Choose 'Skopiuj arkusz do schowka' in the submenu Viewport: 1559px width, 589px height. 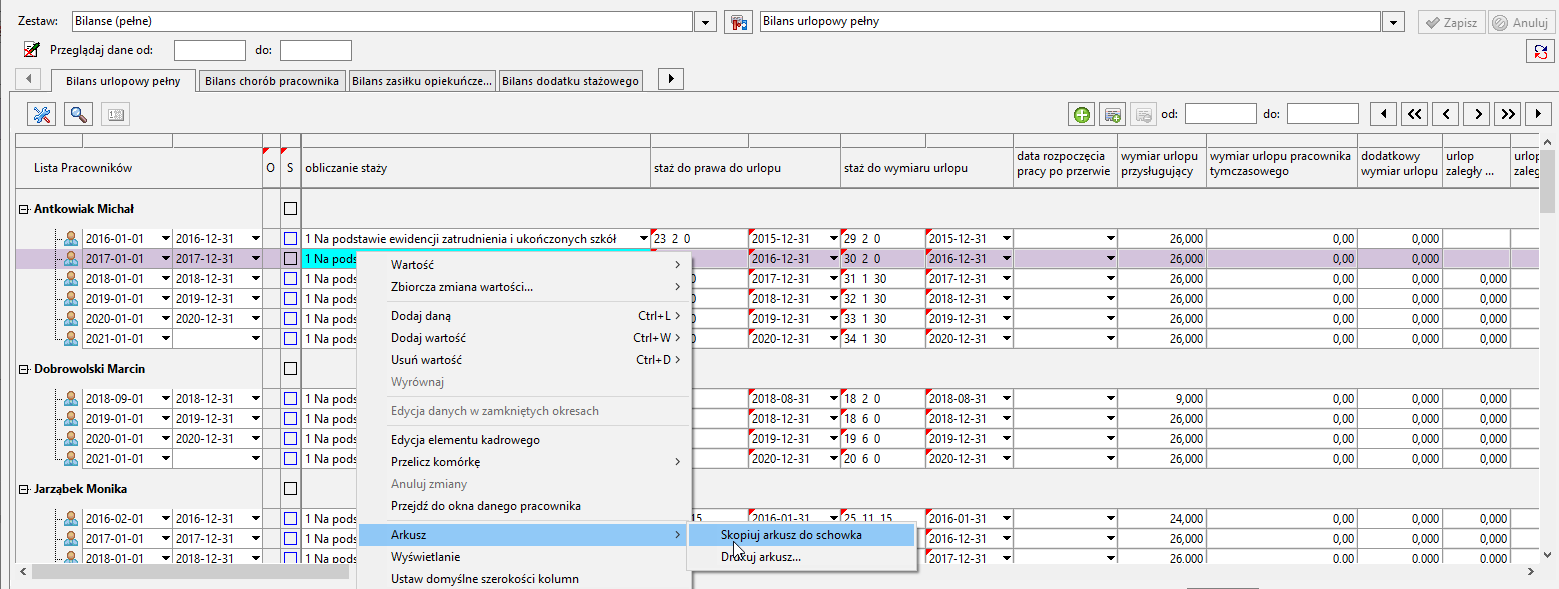(802, 535)
